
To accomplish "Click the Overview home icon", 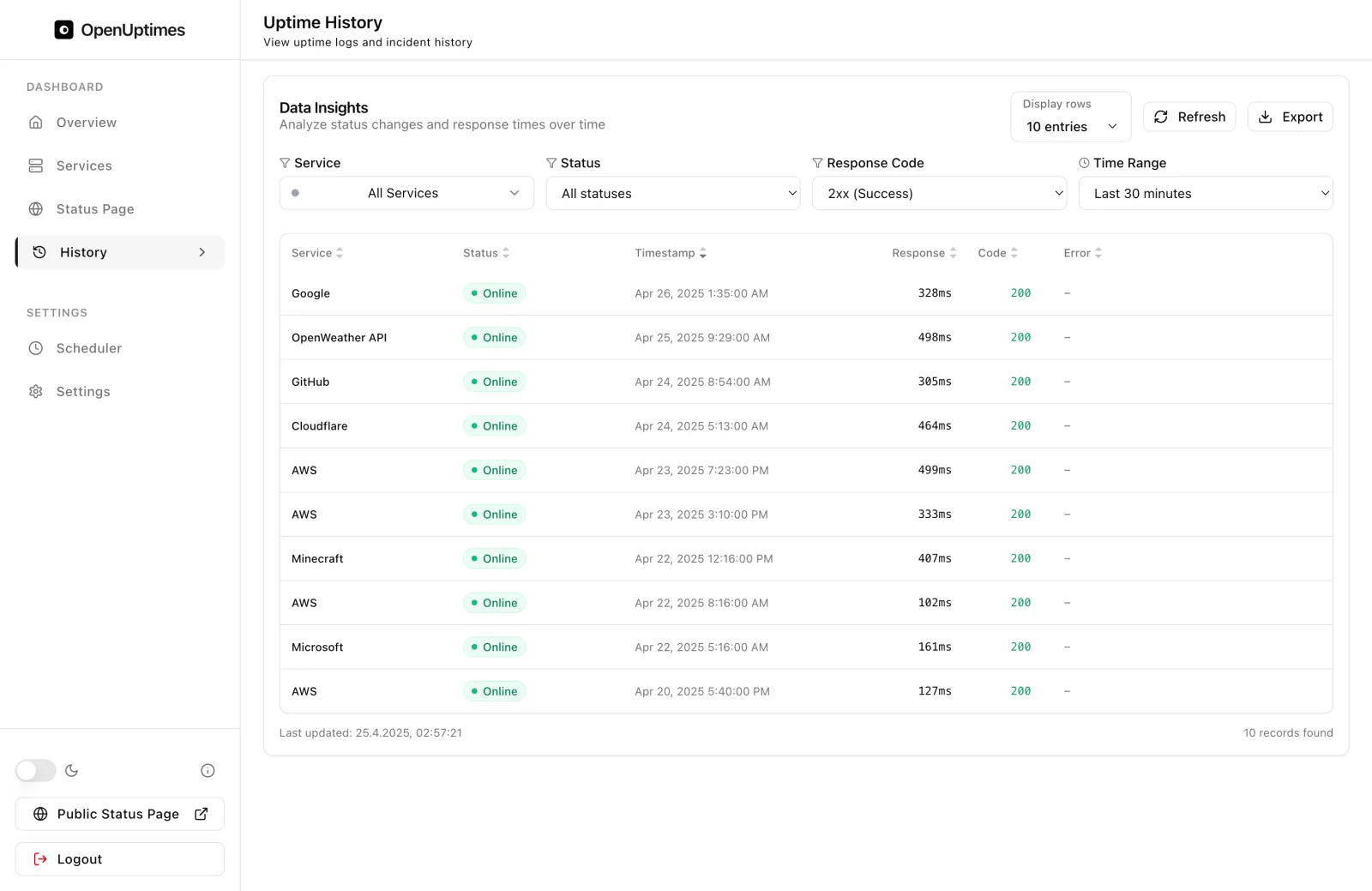I will pos(36,123).
